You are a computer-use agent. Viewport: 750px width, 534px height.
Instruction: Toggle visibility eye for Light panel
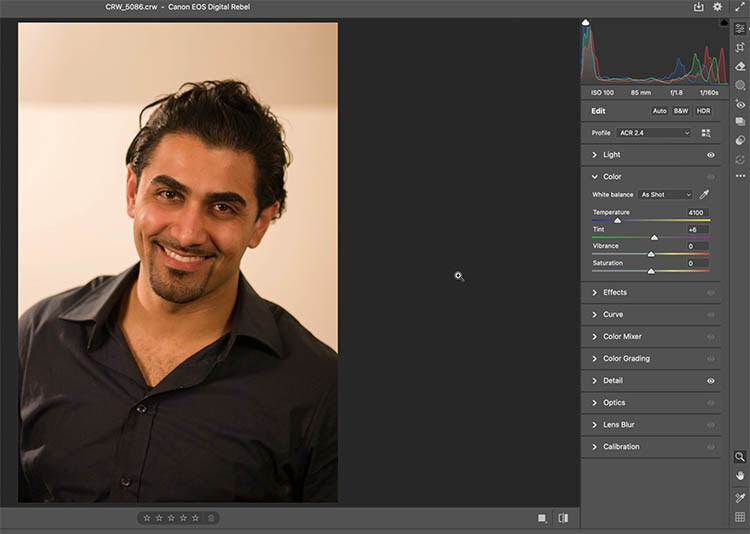pos(711,155)
